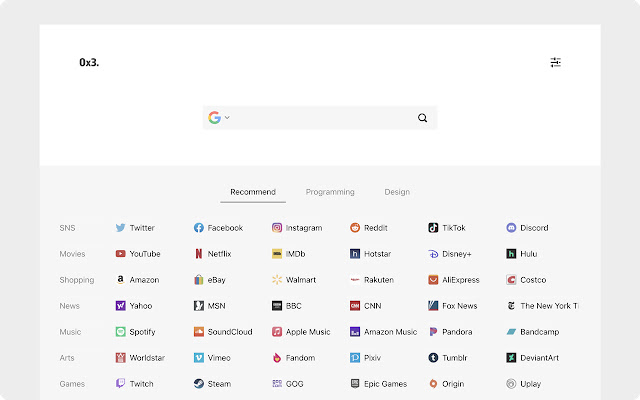Click the News category label

pos(69,306)
